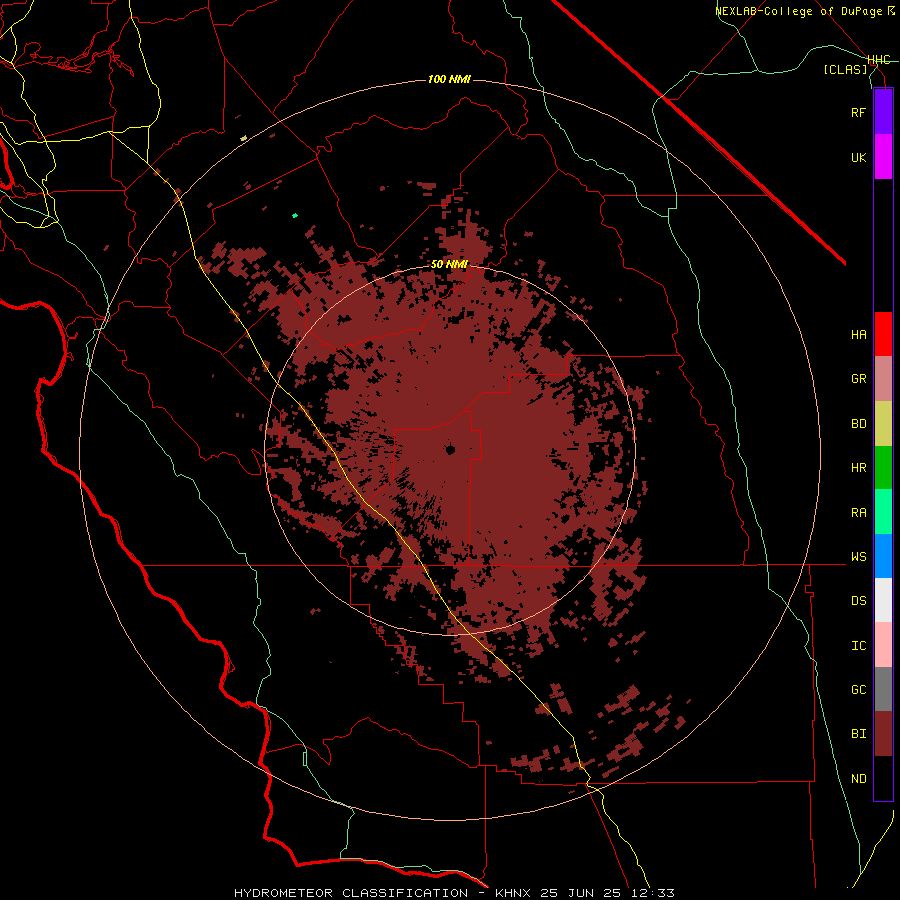This screenshot has height=900, width=900.
Task: Click the BI dark red legend swatch
Action: click(x=883, y=734)
